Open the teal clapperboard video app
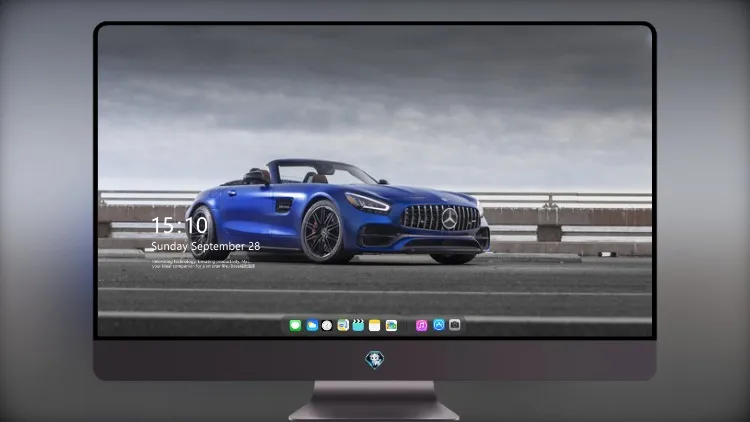 [358, 325]
